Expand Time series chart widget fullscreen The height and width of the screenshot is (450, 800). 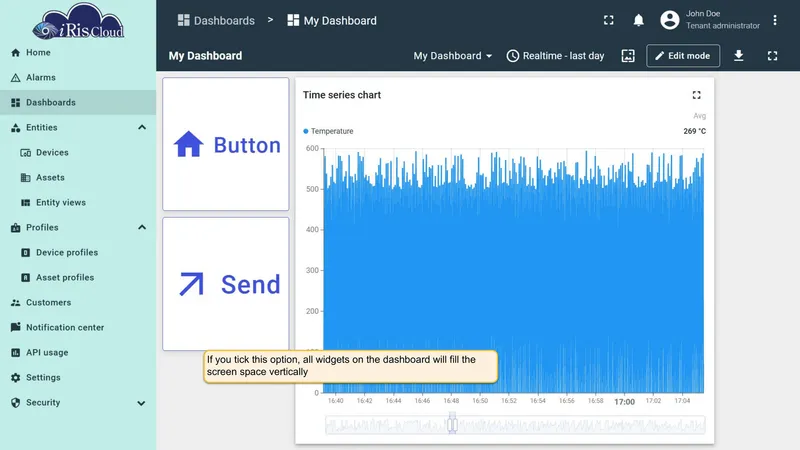tap(696, 95)
